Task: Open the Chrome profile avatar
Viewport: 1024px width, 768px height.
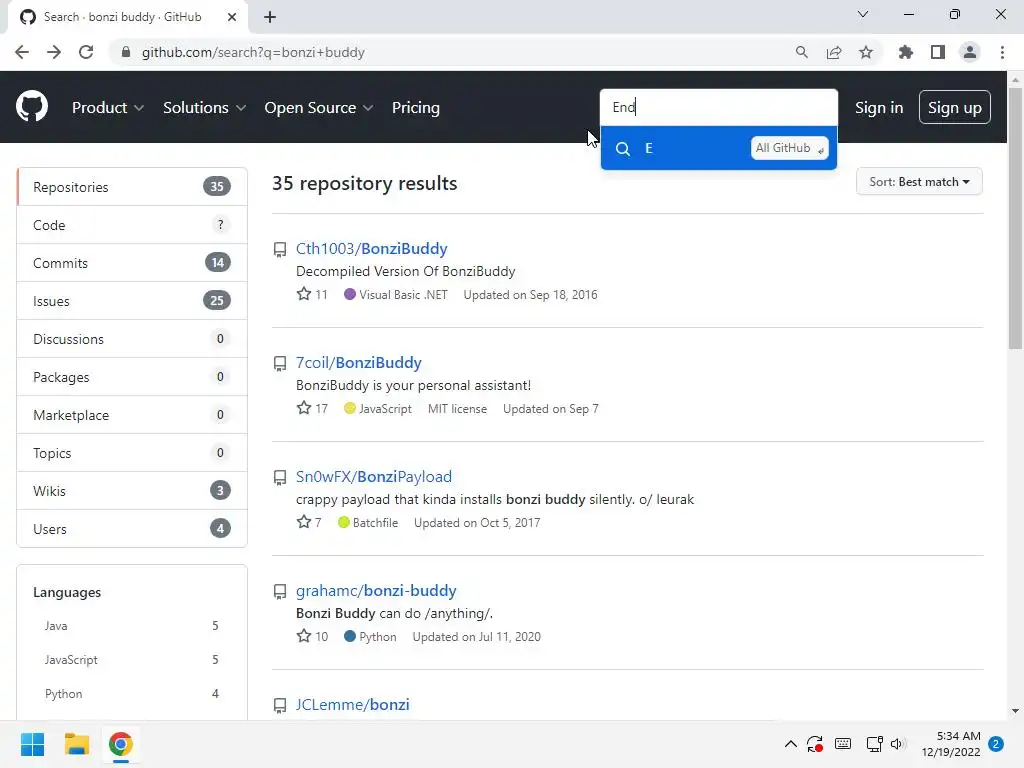Action: [x=970, y=52]
